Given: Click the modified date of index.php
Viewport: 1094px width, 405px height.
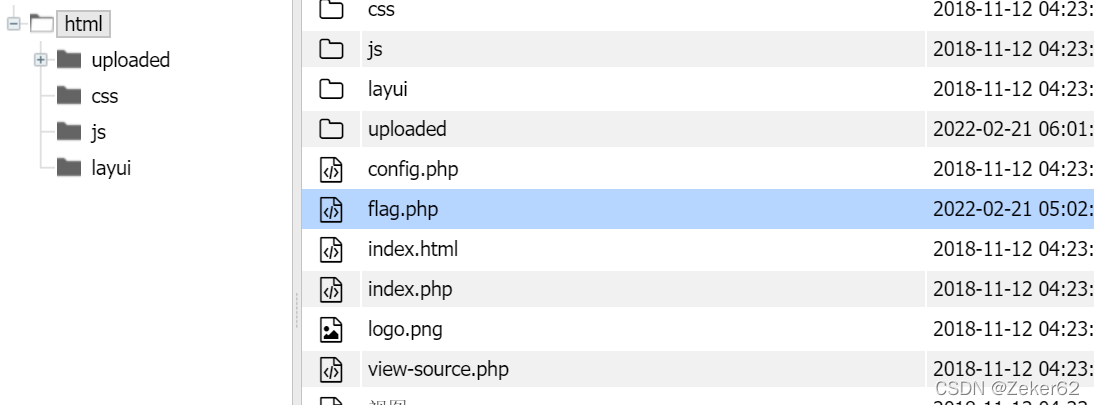Looking at the screenshot, I should click(1013, 289).
